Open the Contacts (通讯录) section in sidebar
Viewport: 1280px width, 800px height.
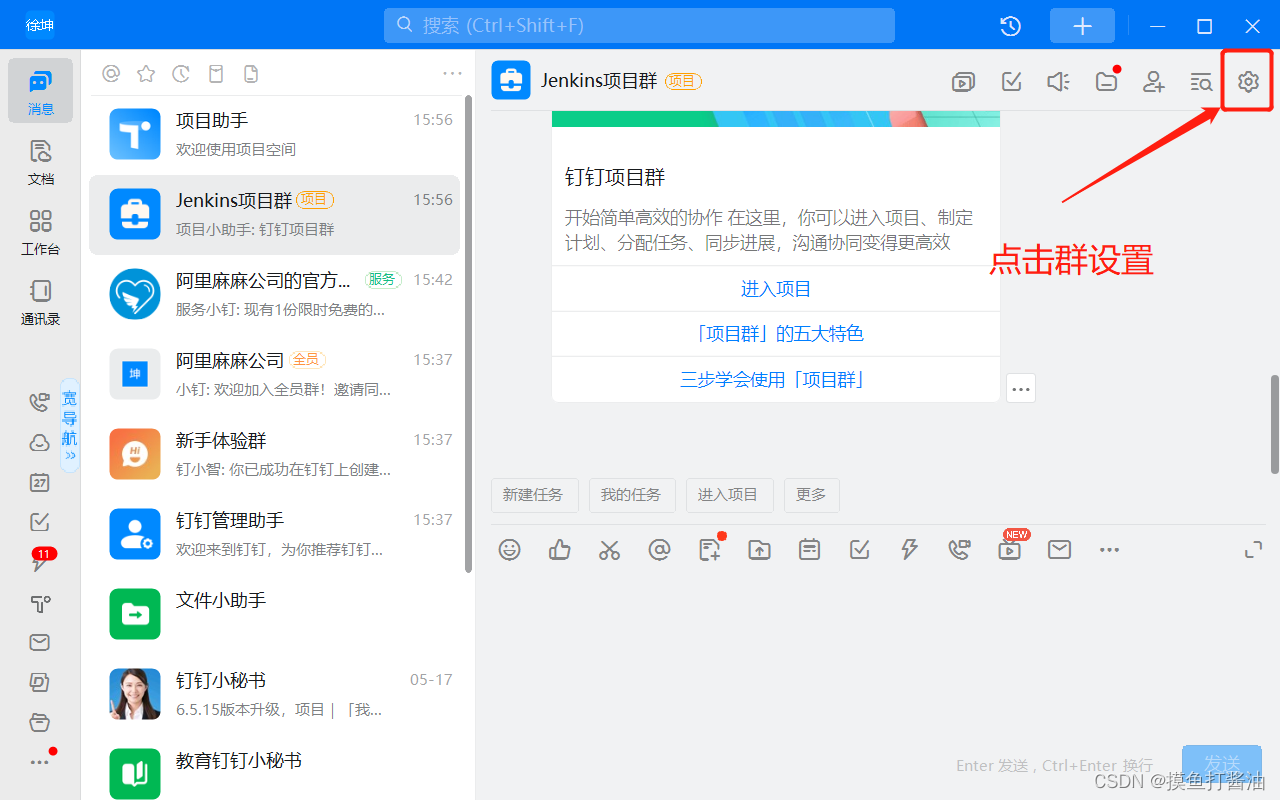(40, 301)
